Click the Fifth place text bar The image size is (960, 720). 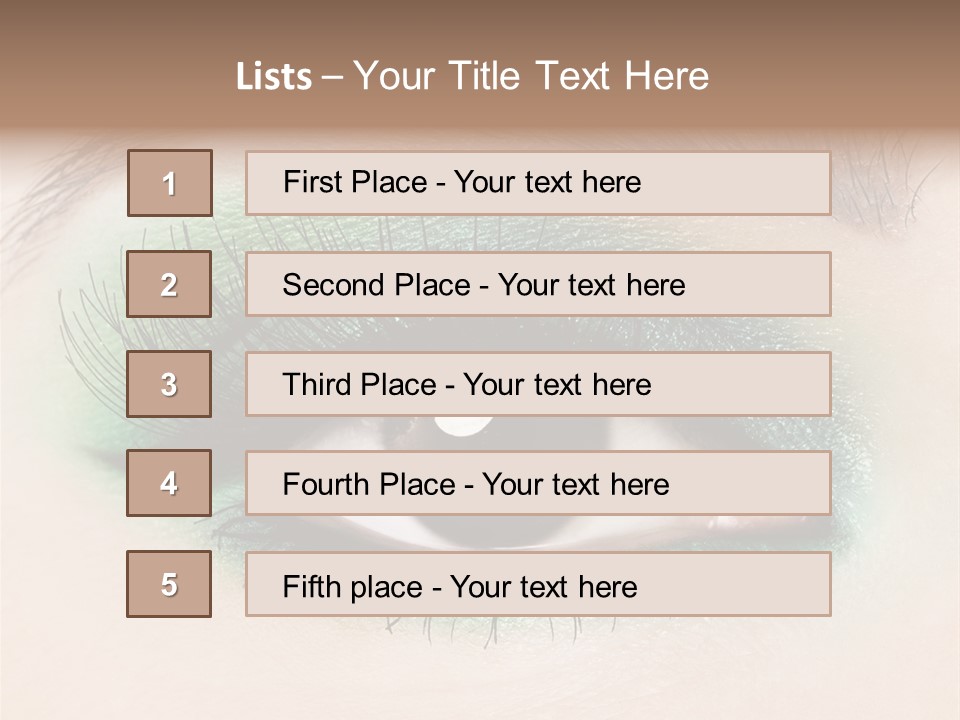[538, 584]
